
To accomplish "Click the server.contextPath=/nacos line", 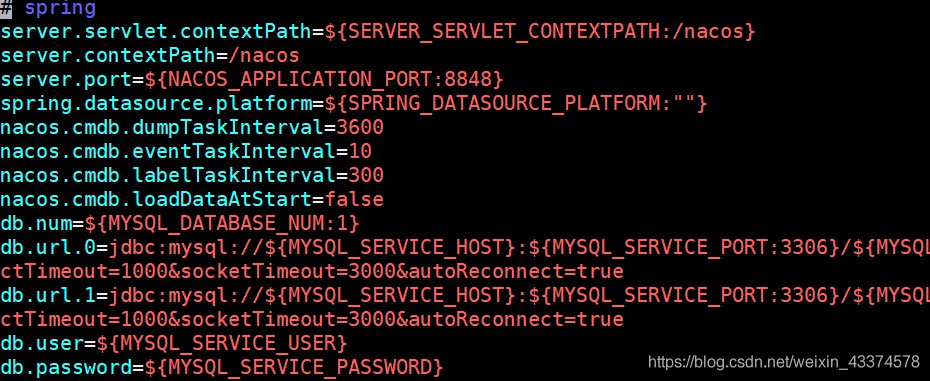I will (x=150, y=56).
